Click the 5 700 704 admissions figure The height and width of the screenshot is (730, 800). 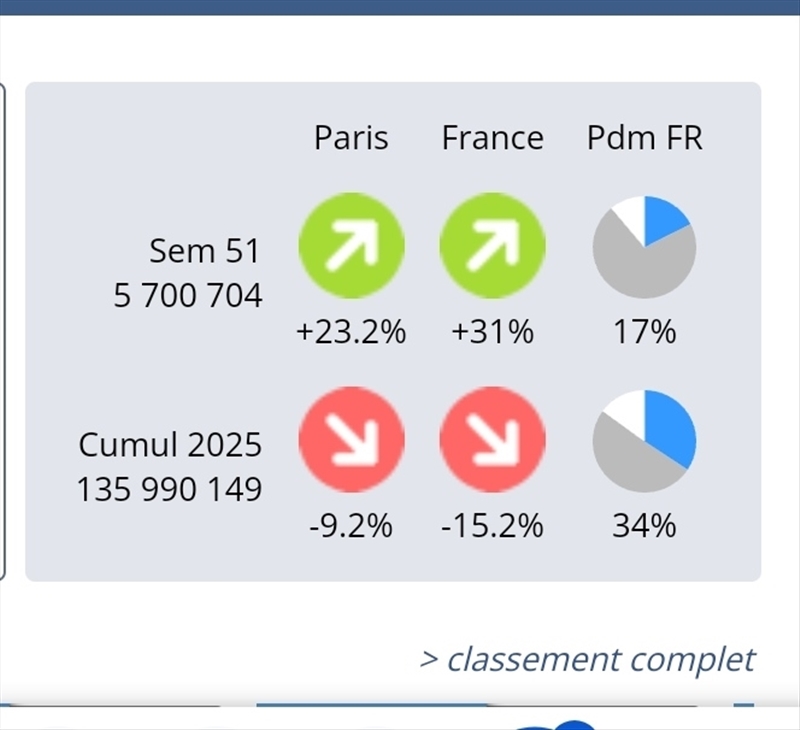pos(188,296)
